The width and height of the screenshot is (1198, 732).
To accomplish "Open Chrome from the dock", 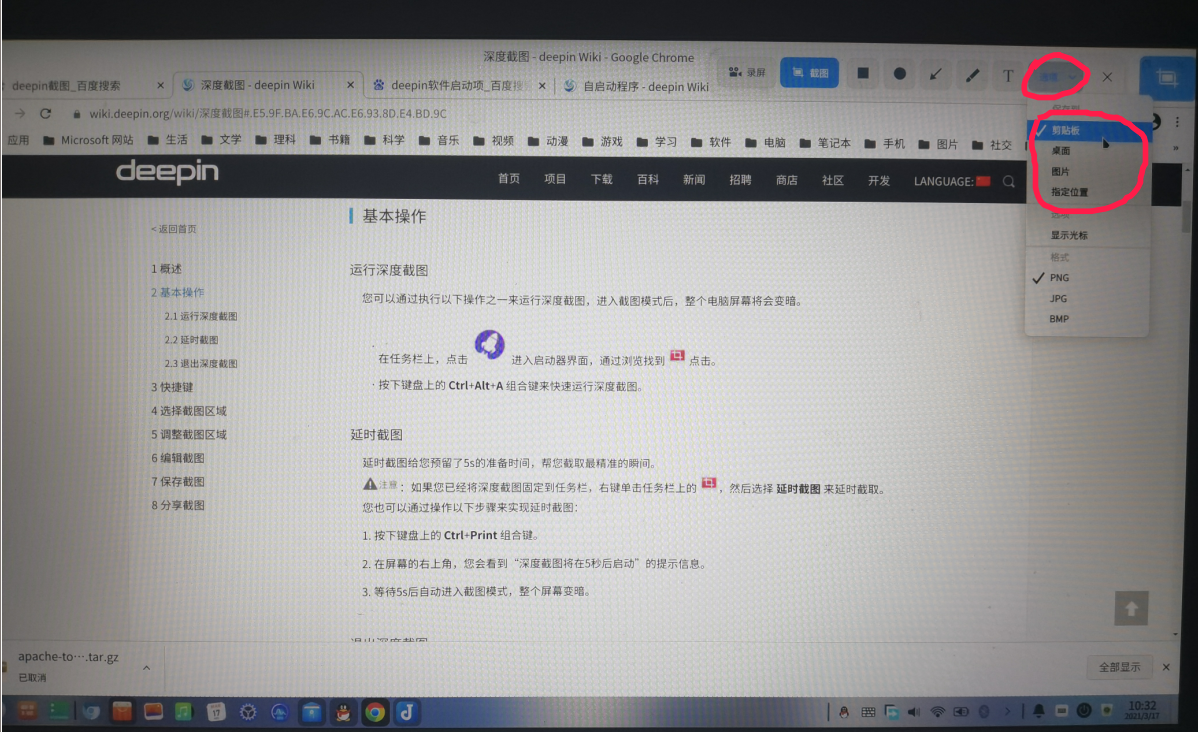I will [x=374, y=712].
